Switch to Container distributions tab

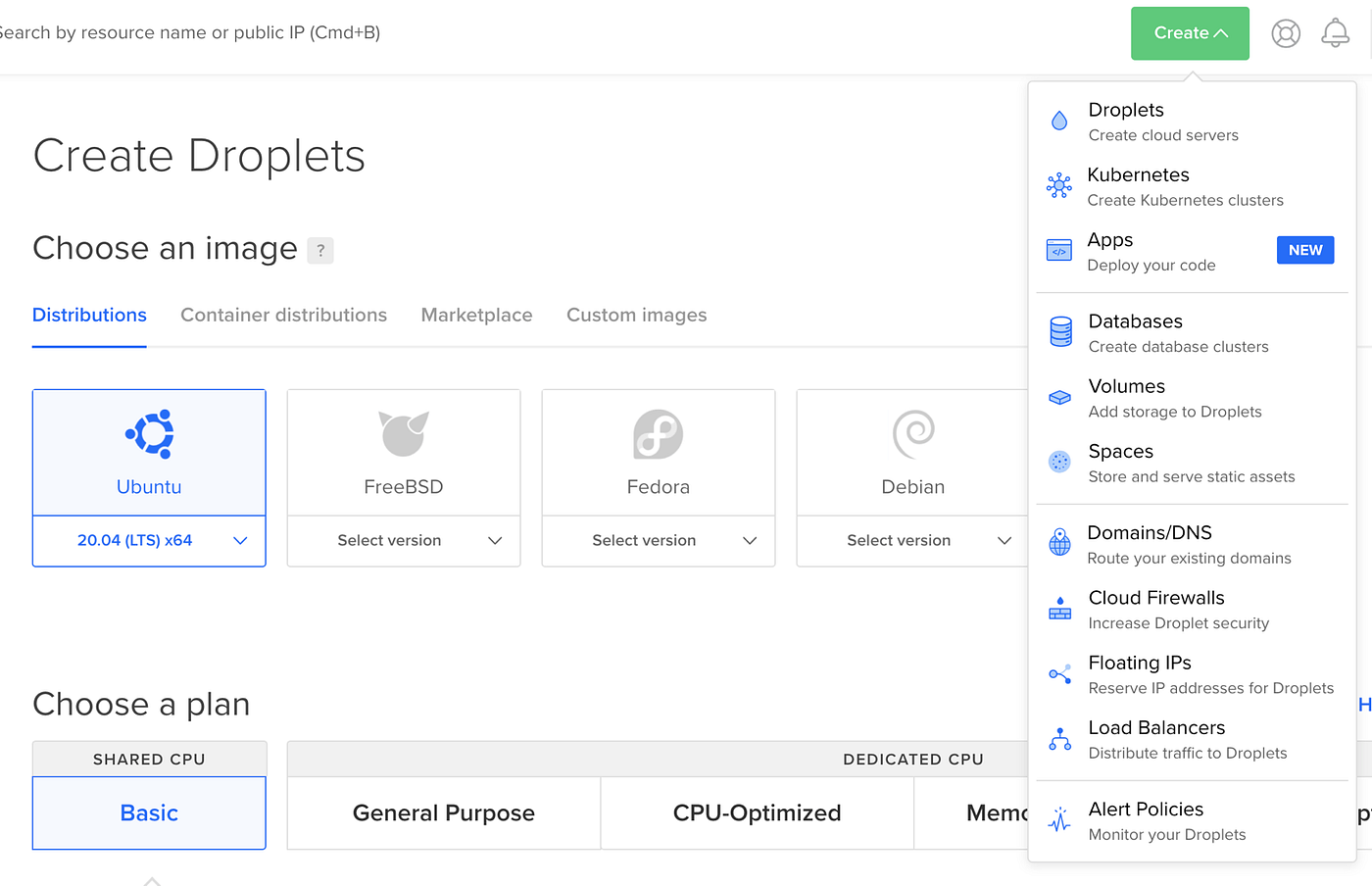[x=283, y=316]
